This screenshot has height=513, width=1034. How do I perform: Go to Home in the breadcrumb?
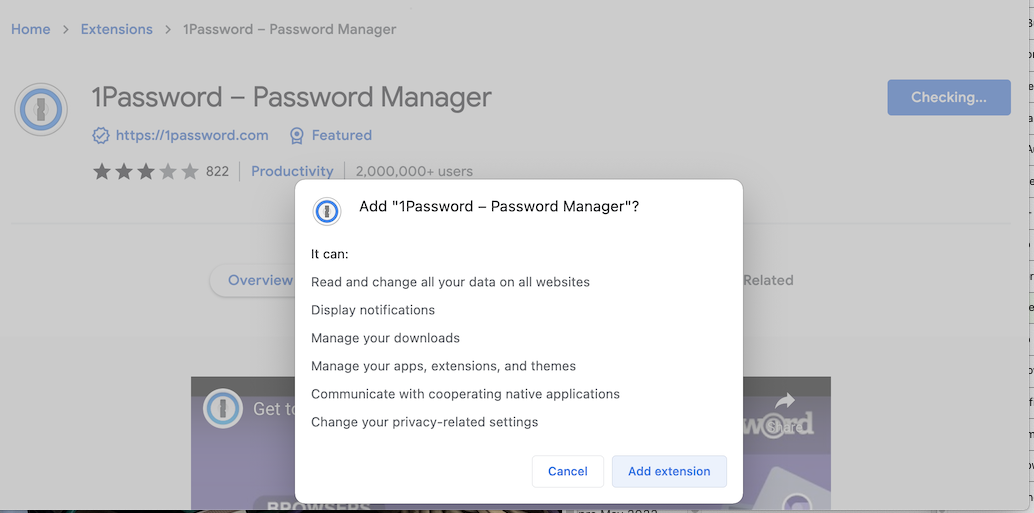[x=31, y=29]
